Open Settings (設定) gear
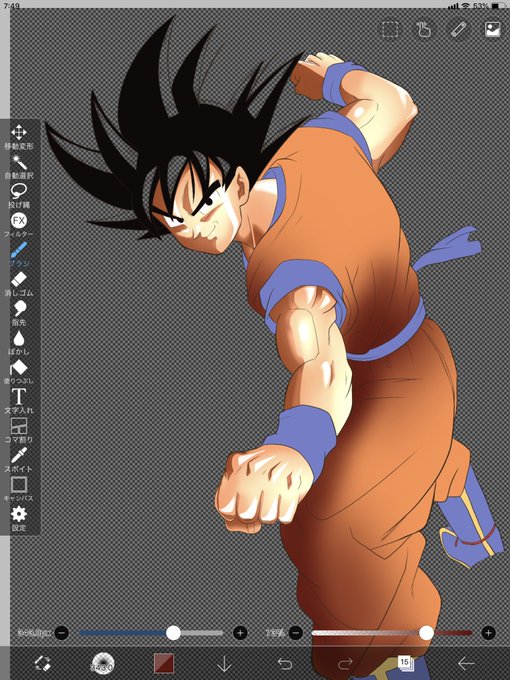The image size is (510, 680). 19,519
